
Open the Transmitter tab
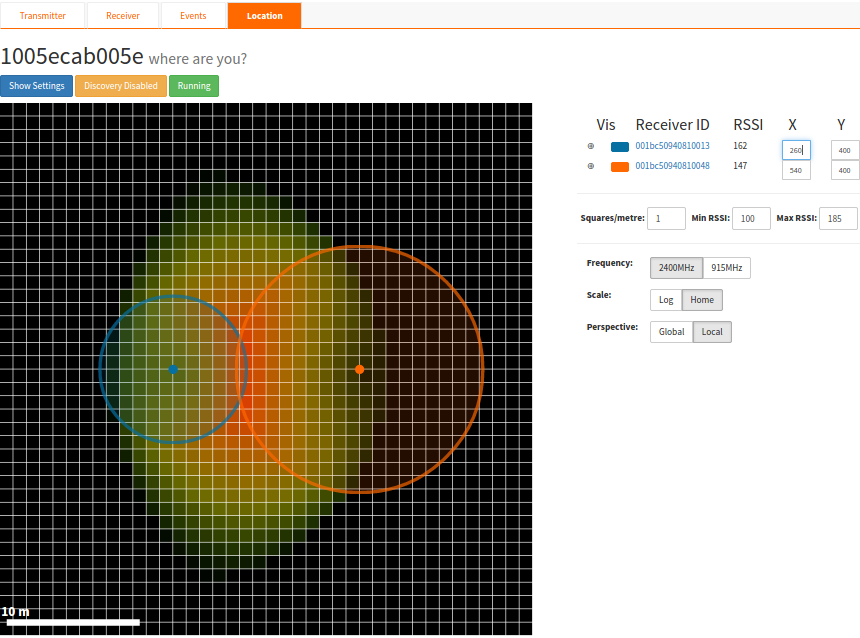[x=43, y=16]
